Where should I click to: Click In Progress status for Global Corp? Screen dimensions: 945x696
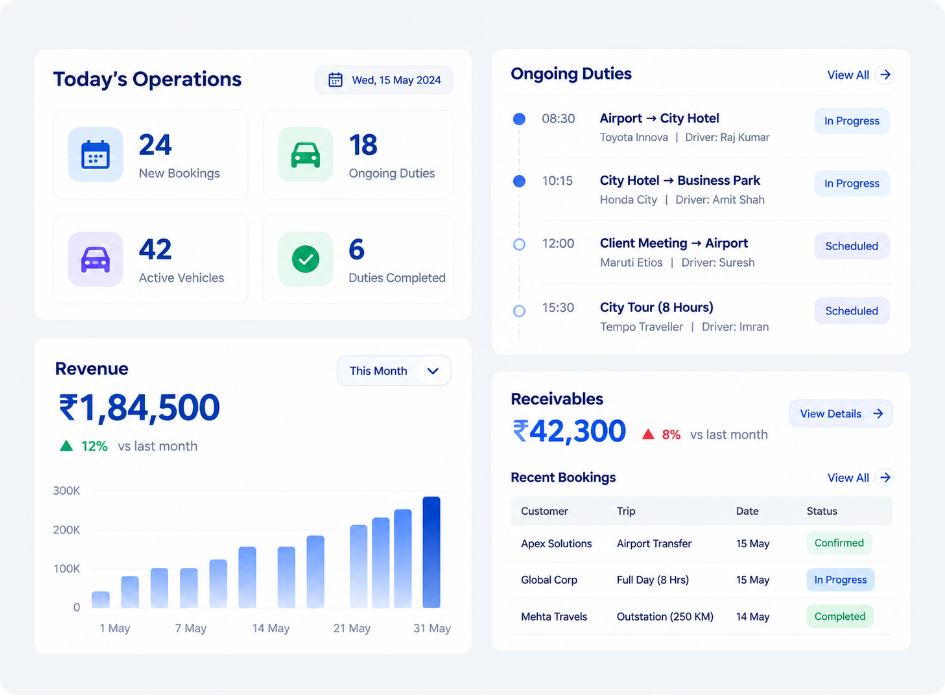(840, 580)
